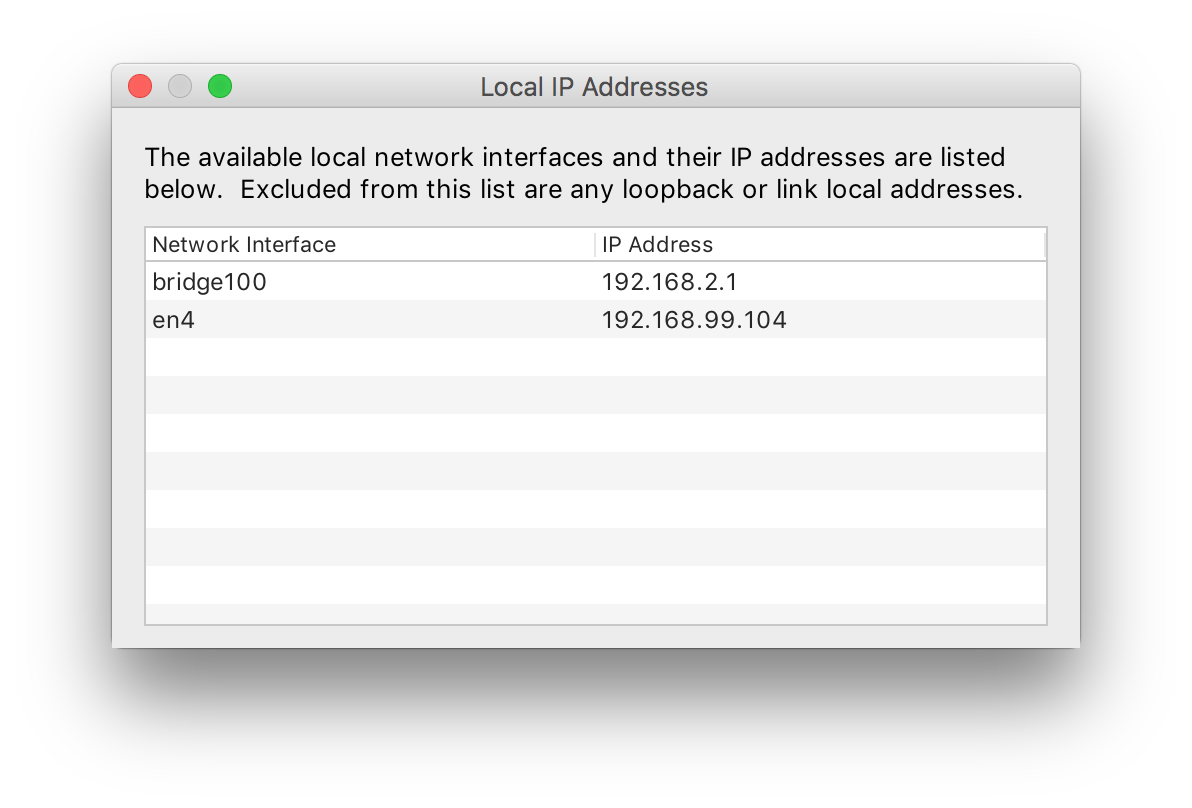Sort by the IP Address column header
1192x808 pixels.
tap(657, 245)
